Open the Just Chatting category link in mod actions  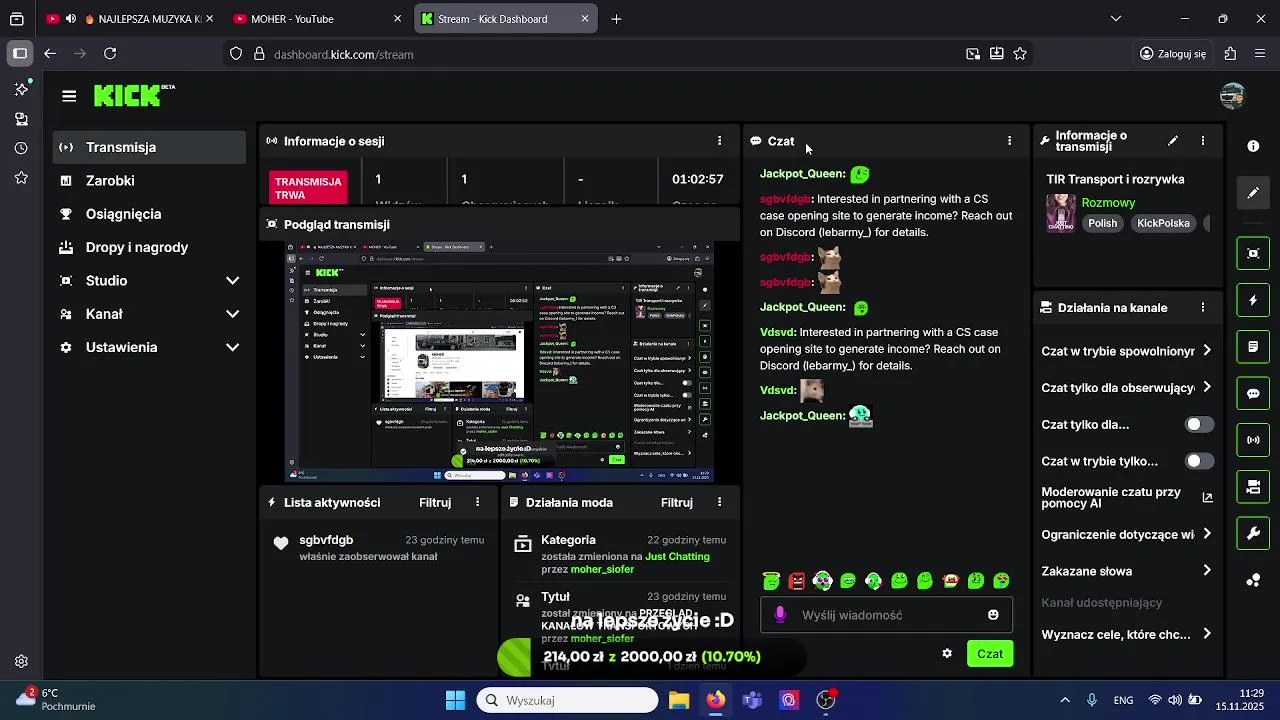(677, 556)
